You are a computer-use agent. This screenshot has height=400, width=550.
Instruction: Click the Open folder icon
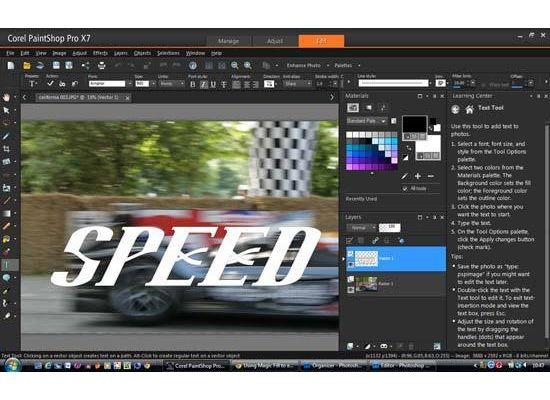click(x=27, y=66)
